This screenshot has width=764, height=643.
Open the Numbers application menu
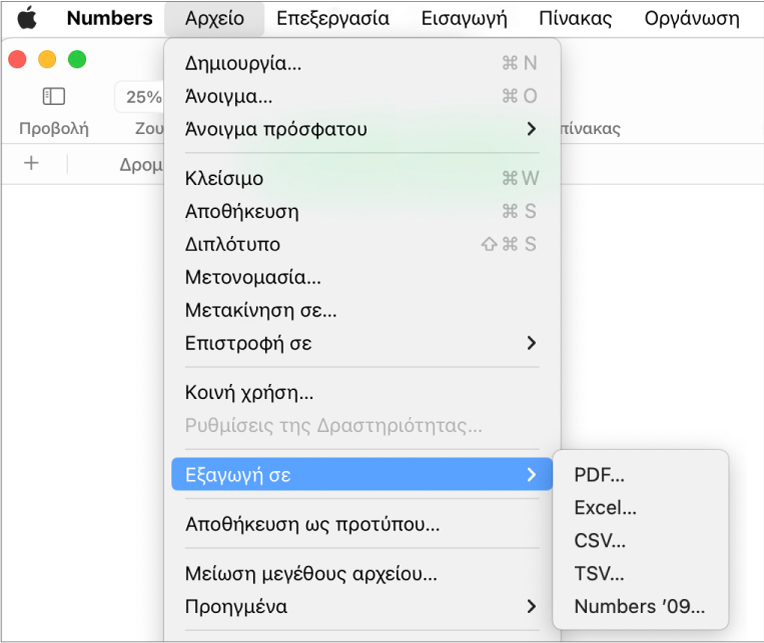tap(110, 19)
